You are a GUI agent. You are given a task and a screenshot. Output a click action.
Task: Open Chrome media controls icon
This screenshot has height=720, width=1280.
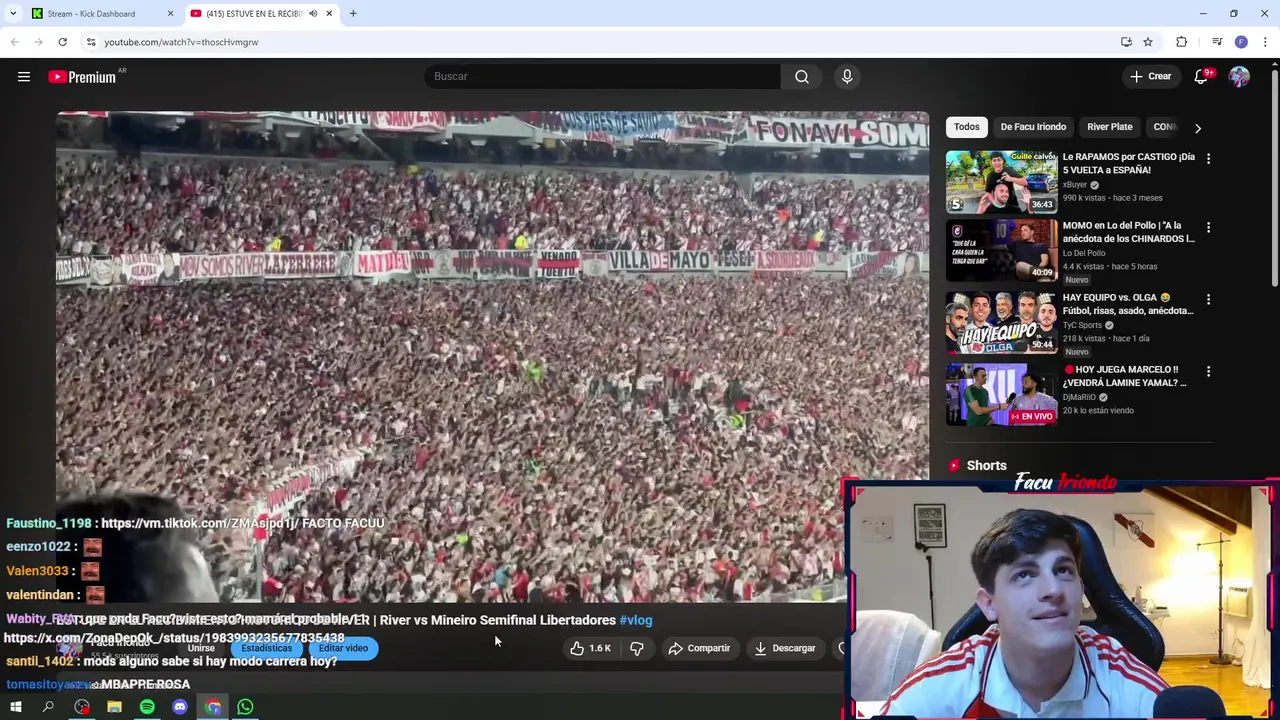tap(1217, 42)
